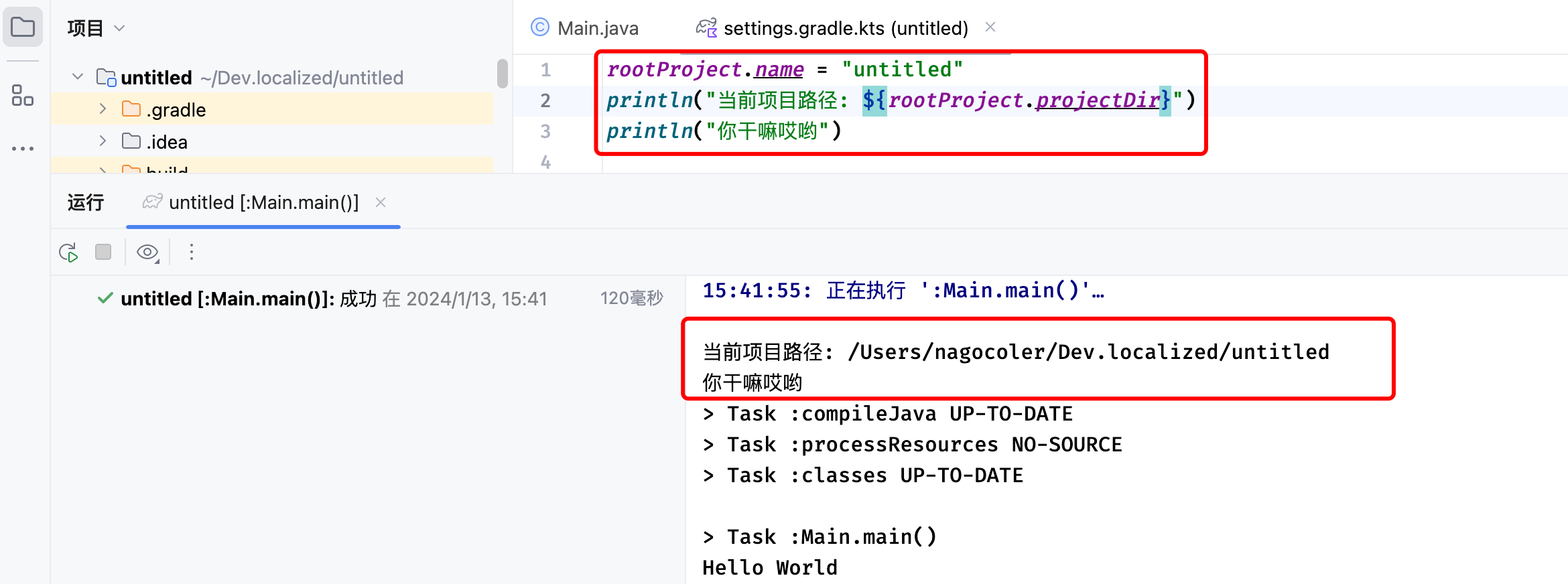Expand the .gradle folder
Viewport: 1568px width, 584px height.
[x=103, y=109]
